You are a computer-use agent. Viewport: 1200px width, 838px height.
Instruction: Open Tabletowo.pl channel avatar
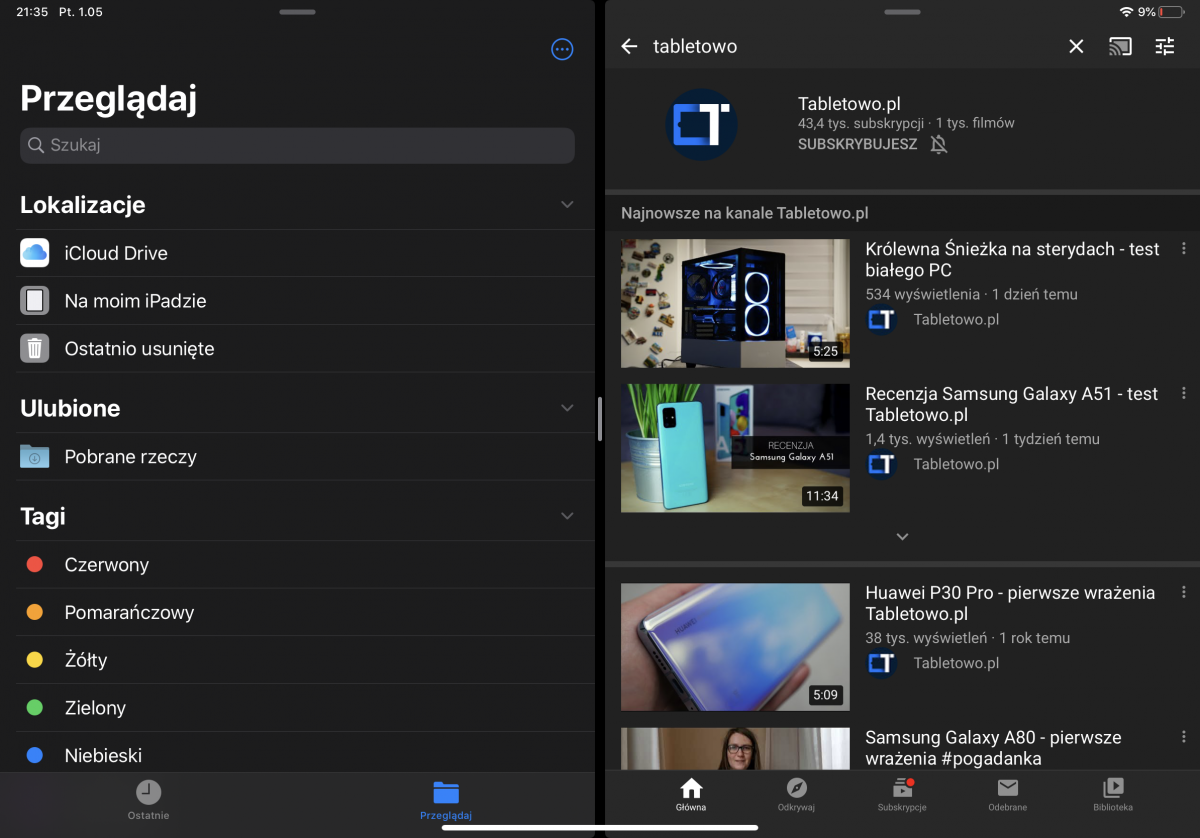(x=702, y=125)
